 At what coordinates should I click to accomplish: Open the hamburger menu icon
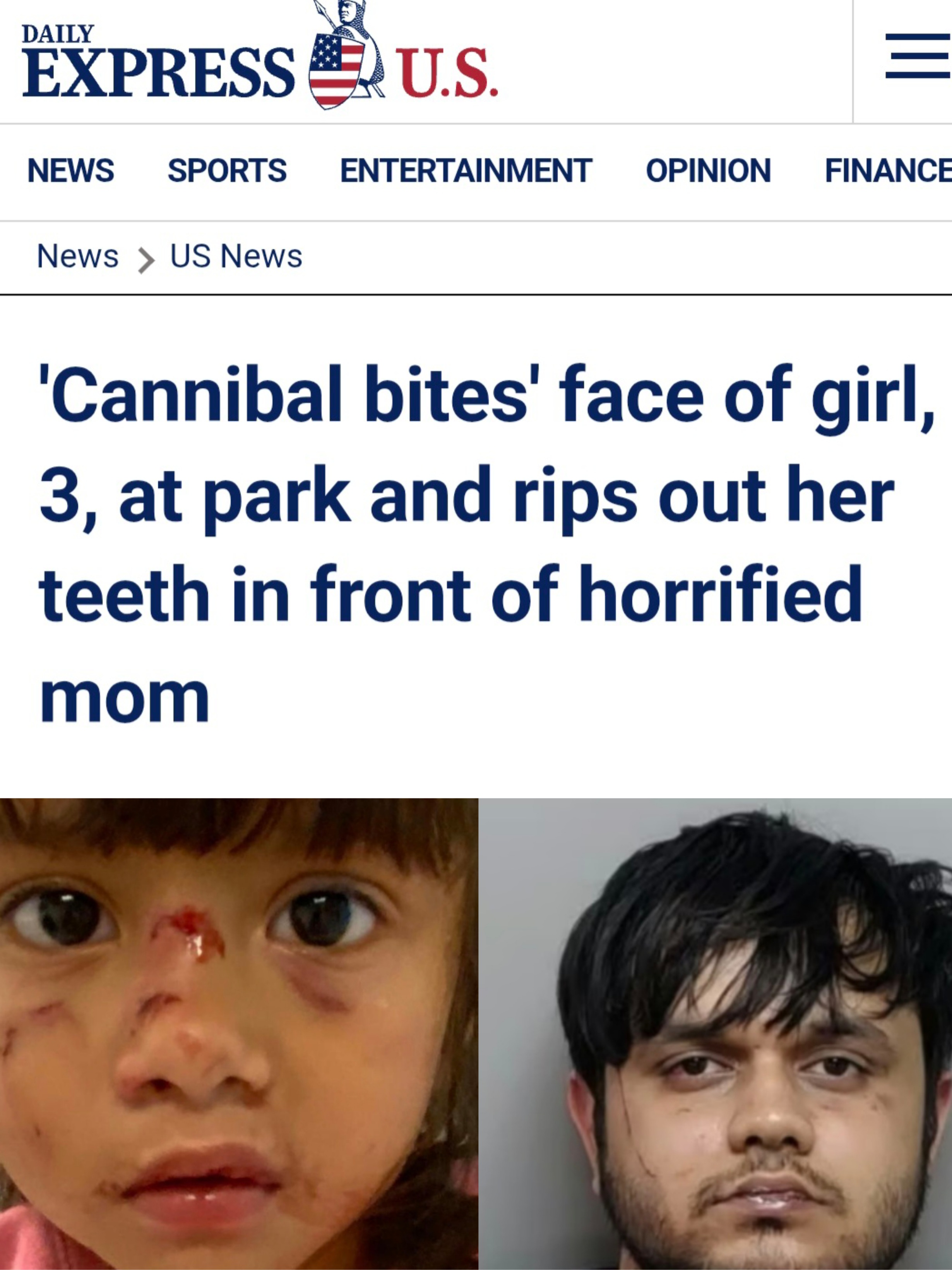tap(918, 56)
